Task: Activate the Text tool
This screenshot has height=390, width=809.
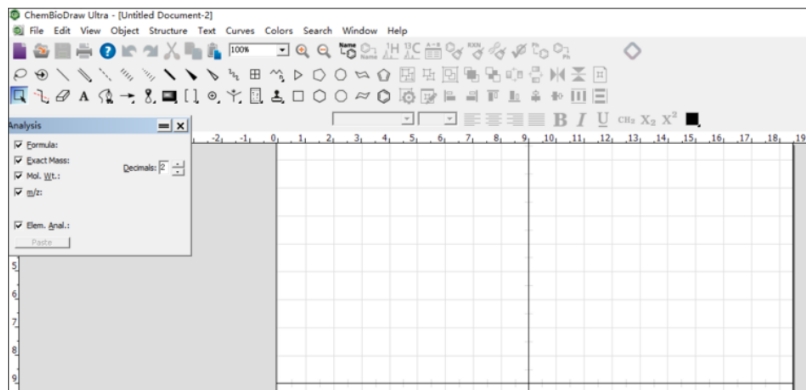Action: coord(84,96)
